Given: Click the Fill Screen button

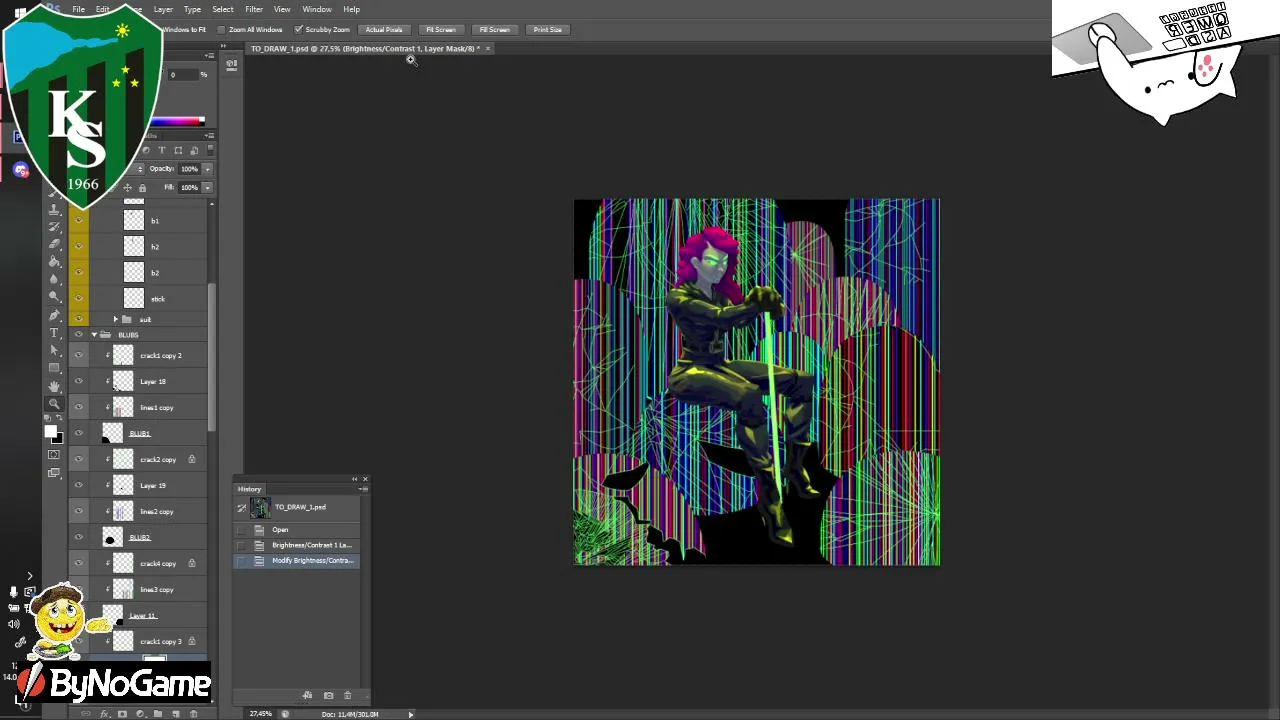Looking at the screenshot, I should pyautogui.click(x=494, y=30).
